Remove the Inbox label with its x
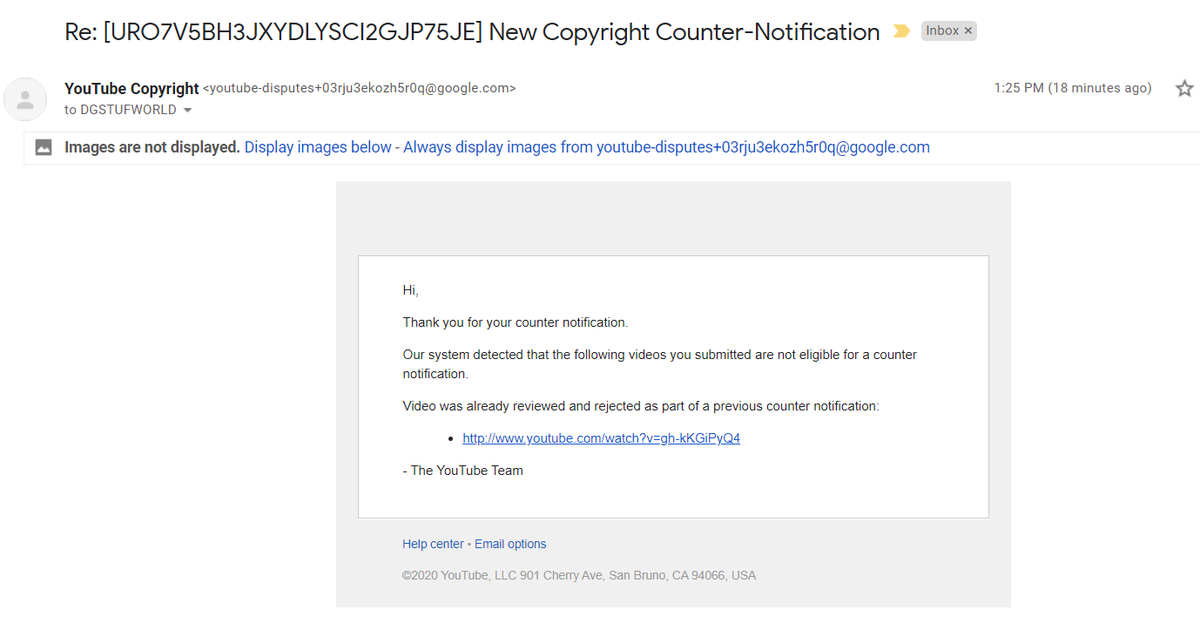 point(968,31)
